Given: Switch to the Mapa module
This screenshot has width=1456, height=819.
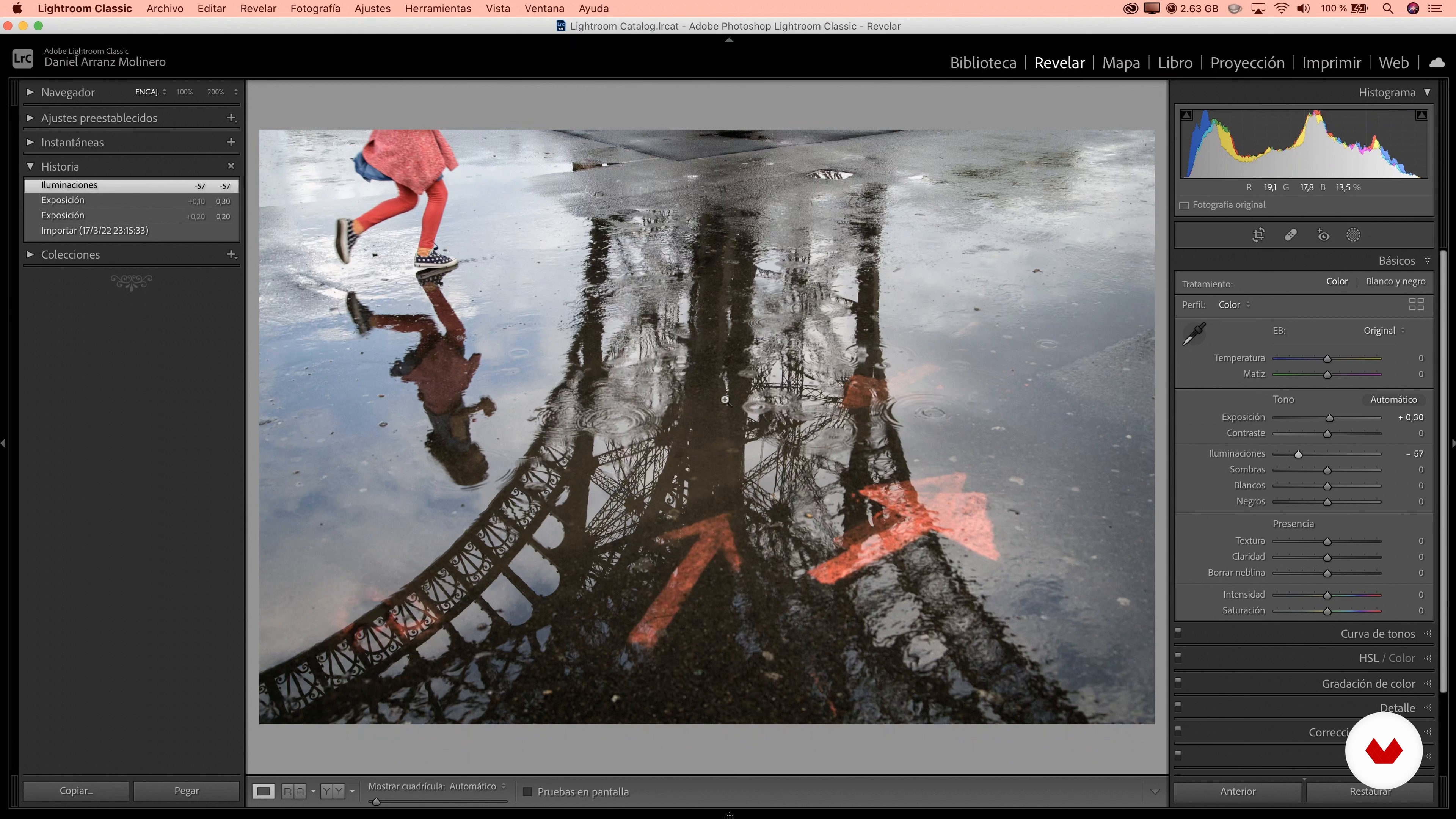Looking at the screenshot, I should pos(1121,62).
